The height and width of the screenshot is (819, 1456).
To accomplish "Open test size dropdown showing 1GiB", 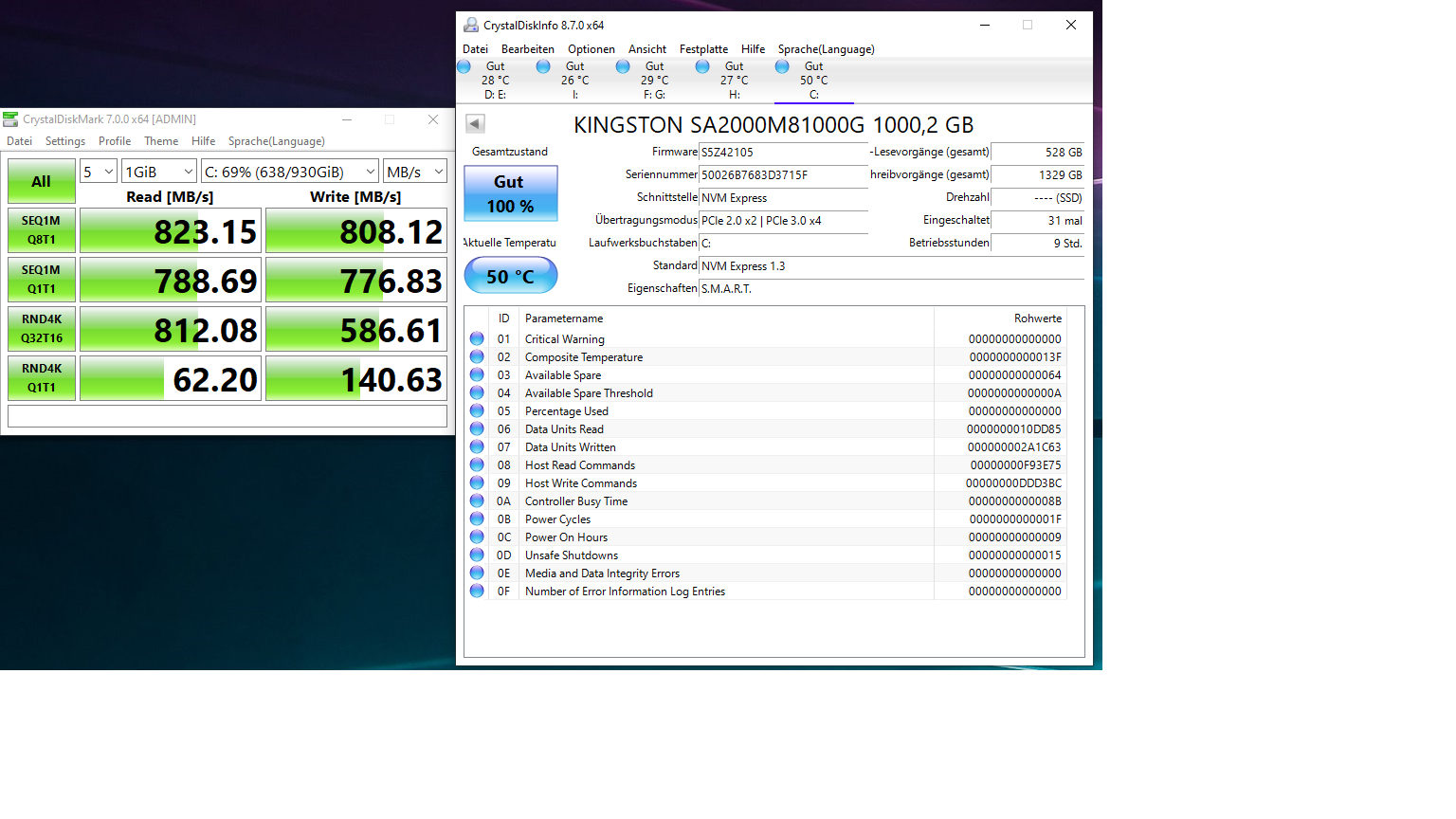I will point(159,172).
